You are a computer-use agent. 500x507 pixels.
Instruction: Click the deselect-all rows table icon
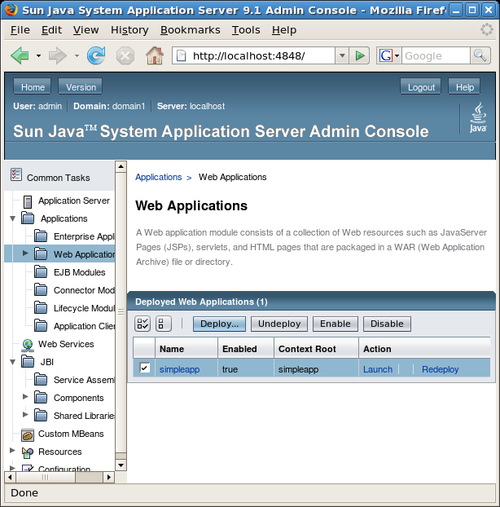click(164, 324)
